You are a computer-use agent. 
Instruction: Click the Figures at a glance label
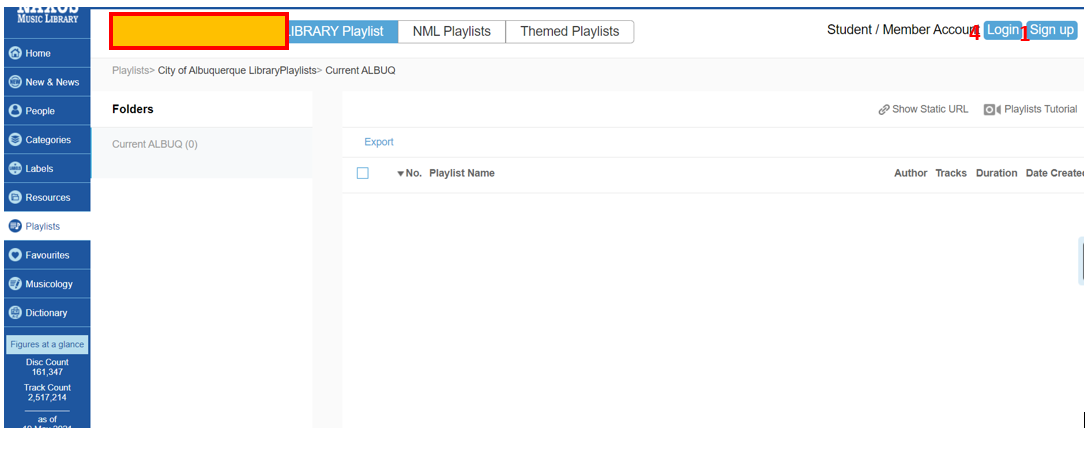click(47, 344)
